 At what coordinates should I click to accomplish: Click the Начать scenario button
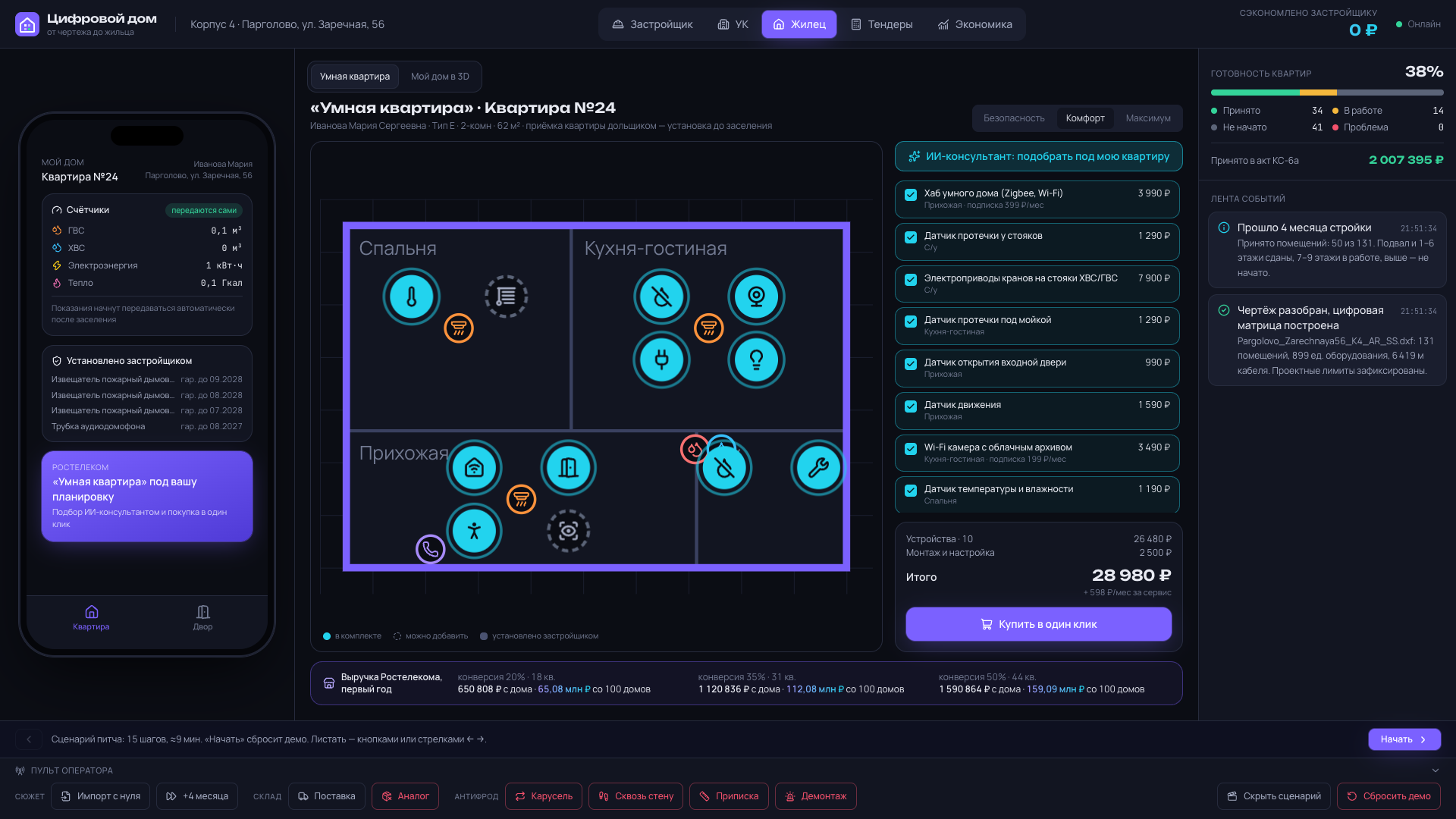click(1404, 739)
